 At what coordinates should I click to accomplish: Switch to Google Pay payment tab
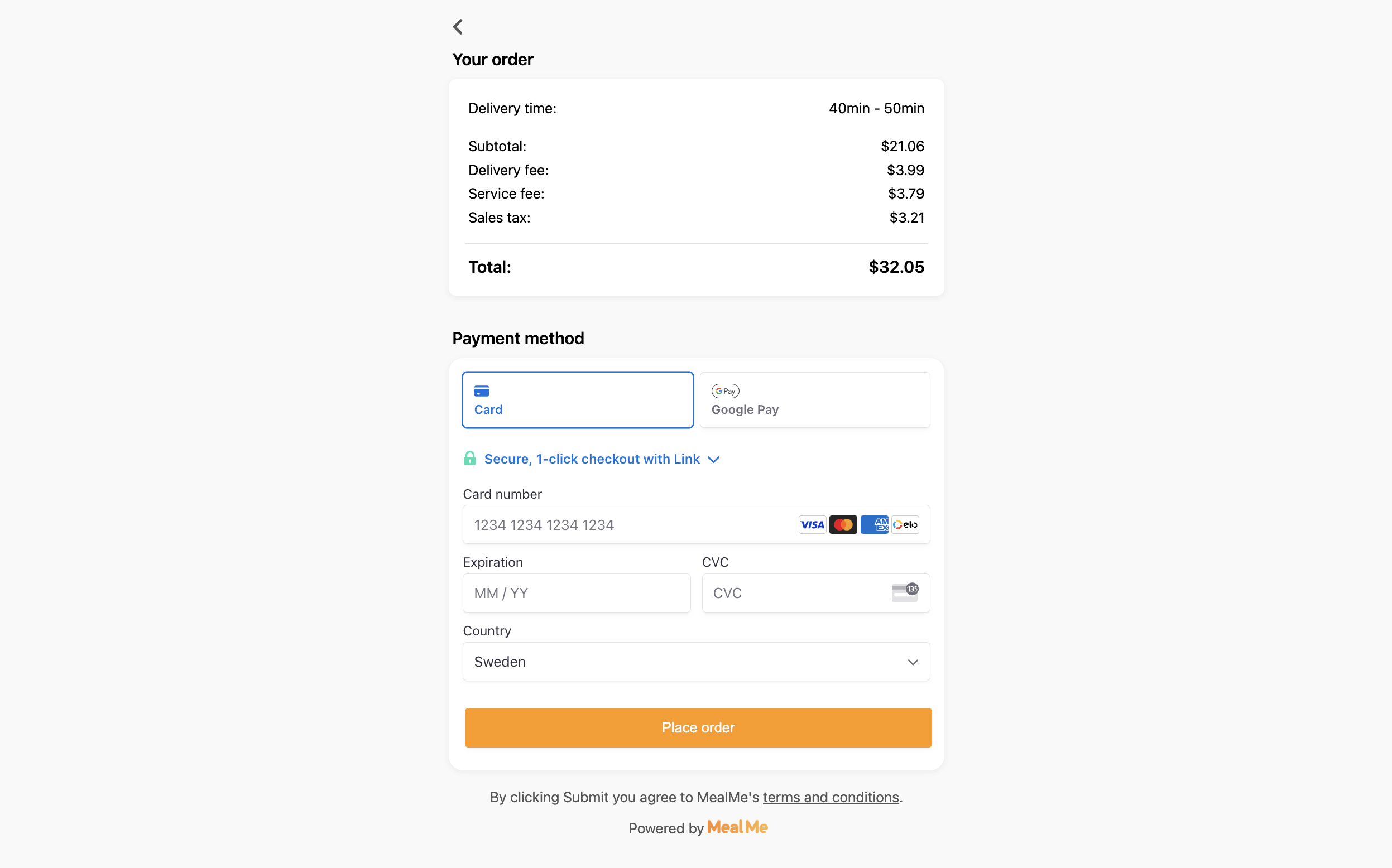[x=814, y=399]
